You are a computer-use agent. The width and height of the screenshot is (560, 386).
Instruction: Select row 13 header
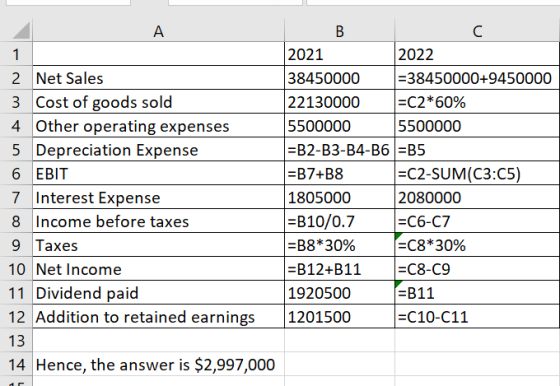[16, 341]
